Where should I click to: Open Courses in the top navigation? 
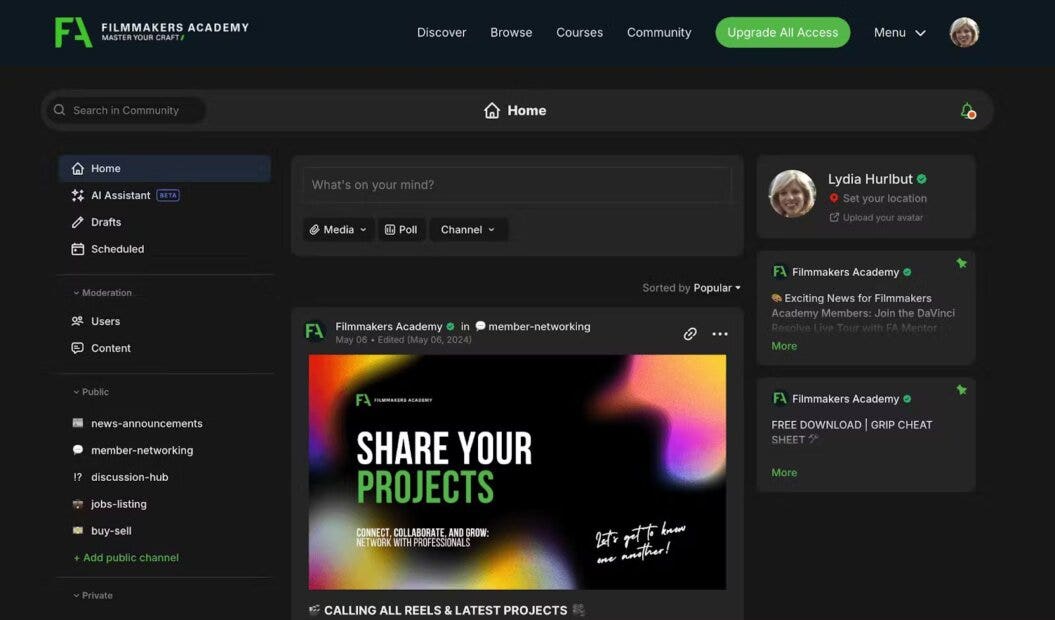coord(579,32)
